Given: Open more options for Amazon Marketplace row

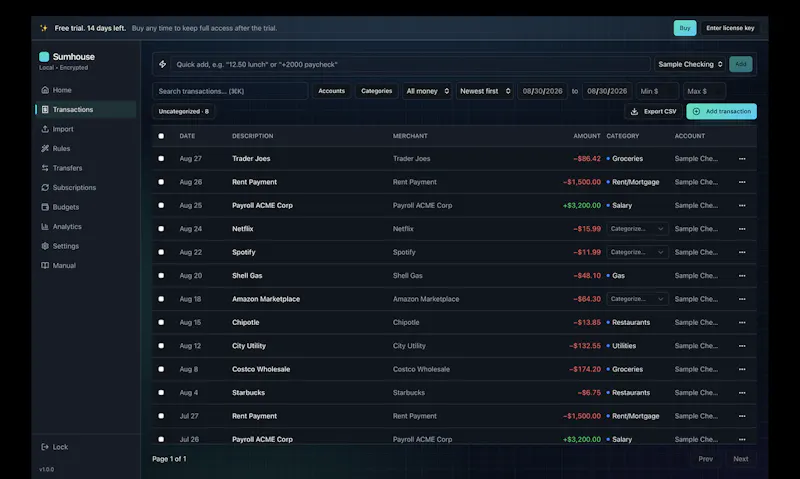Looking at the screenshot, I should pyautogui.click(x=742, y=299).
